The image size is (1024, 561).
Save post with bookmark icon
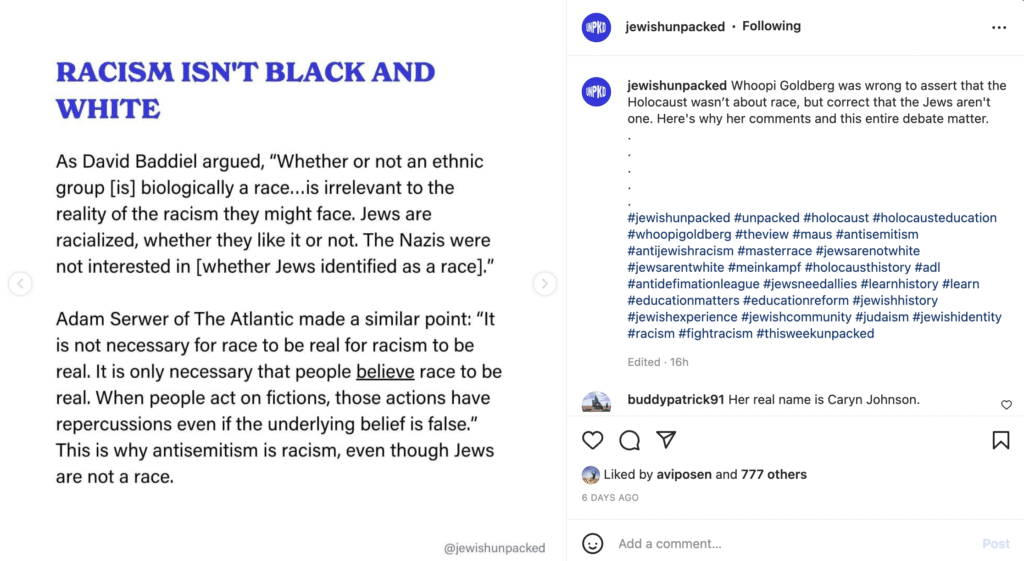point(1000,440)
